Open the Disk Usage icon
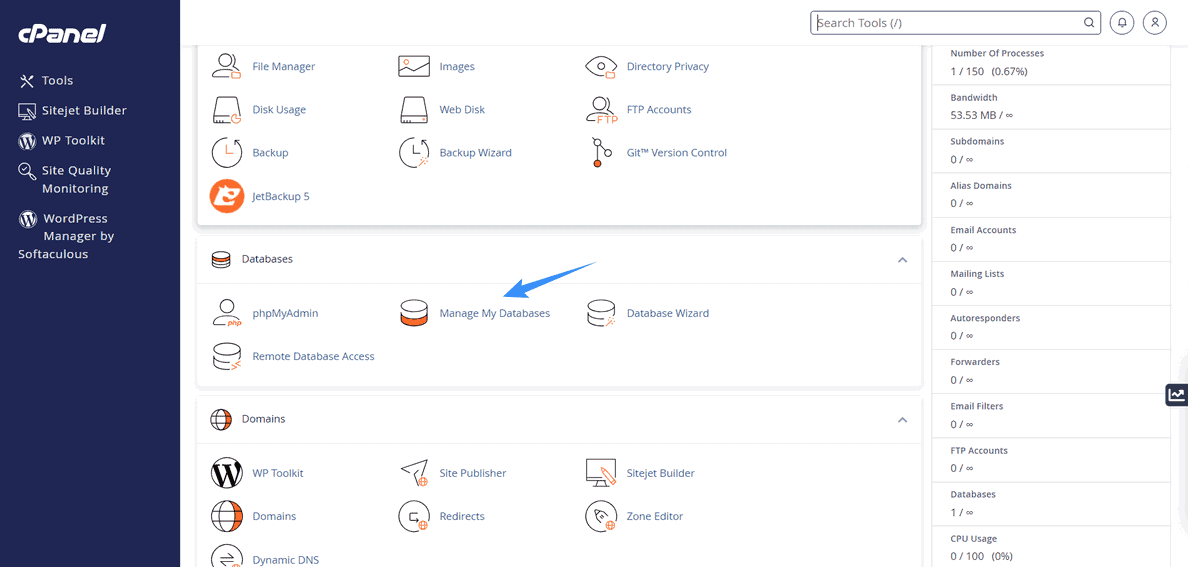 point(227,109)
